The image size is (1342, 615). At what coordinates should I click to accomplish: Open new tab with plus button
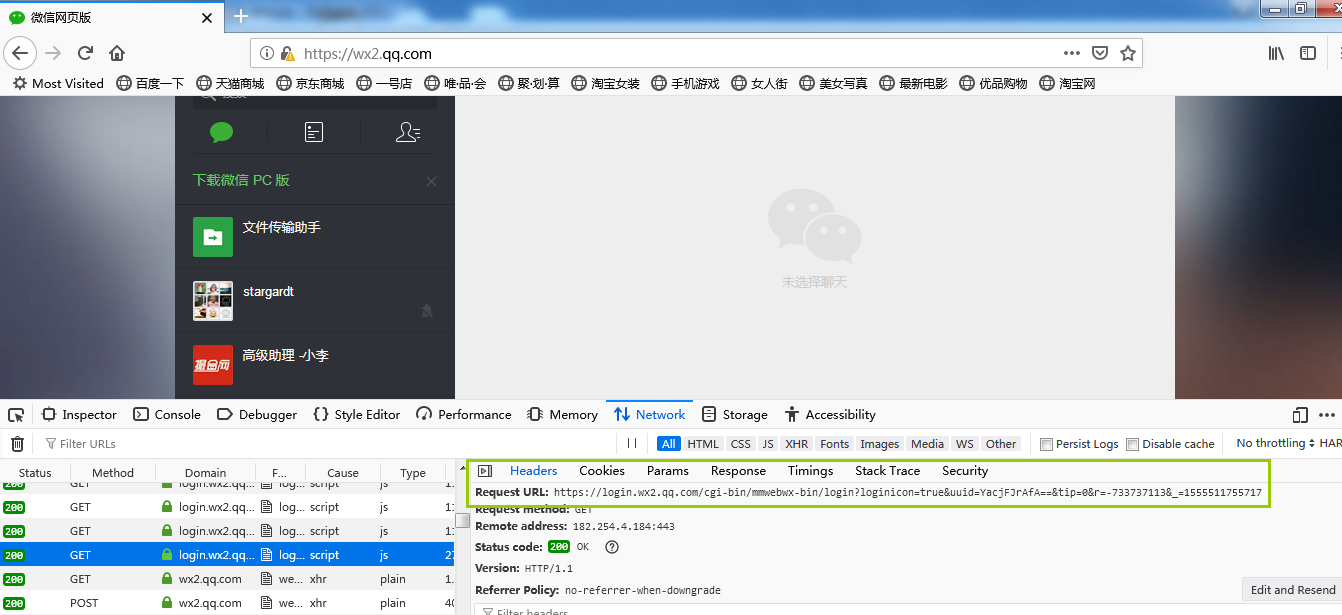point(240,16)
